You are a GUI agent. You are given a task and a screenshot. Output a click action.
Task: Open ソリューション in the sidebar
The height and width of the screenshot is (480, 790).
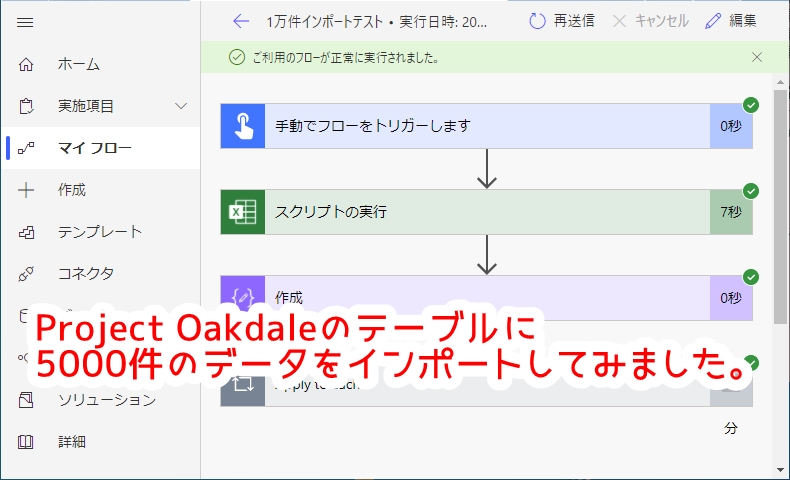107,400
